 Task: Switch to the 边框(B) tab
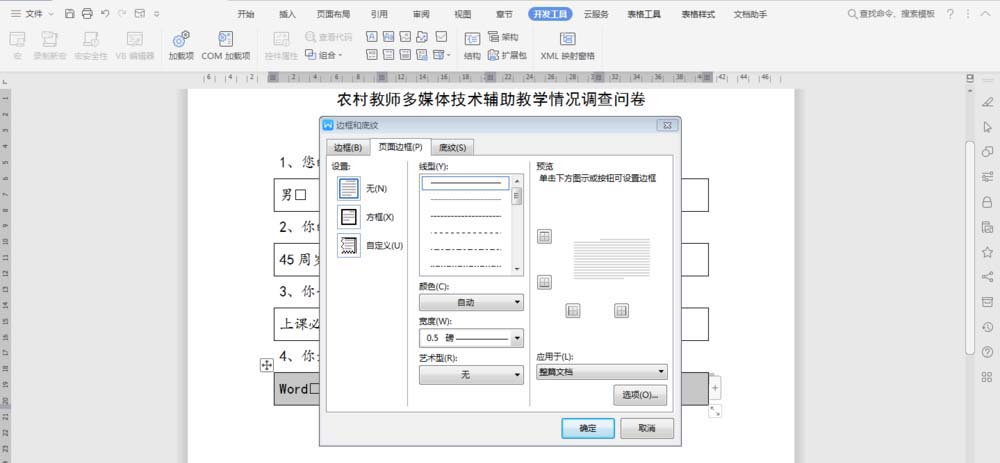tap(348, 148)
